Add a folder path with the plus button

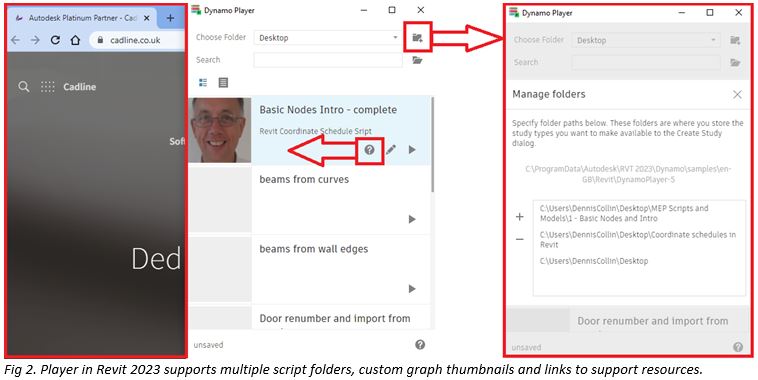520,217
